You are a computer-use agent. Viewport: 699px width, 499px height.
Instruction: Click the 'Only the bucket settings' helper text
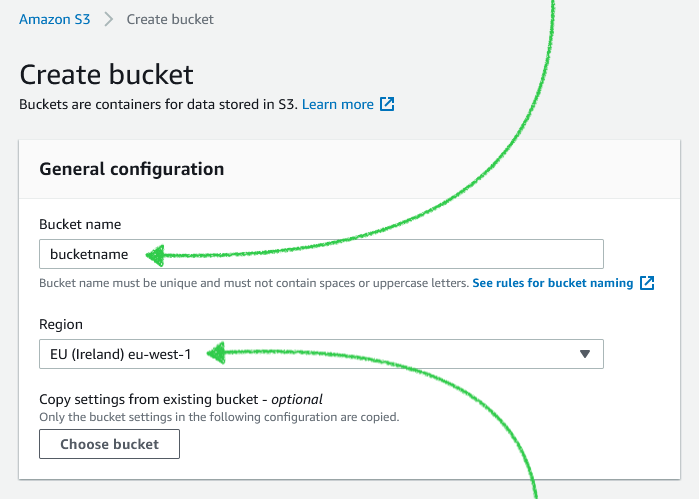coord(218,416)
